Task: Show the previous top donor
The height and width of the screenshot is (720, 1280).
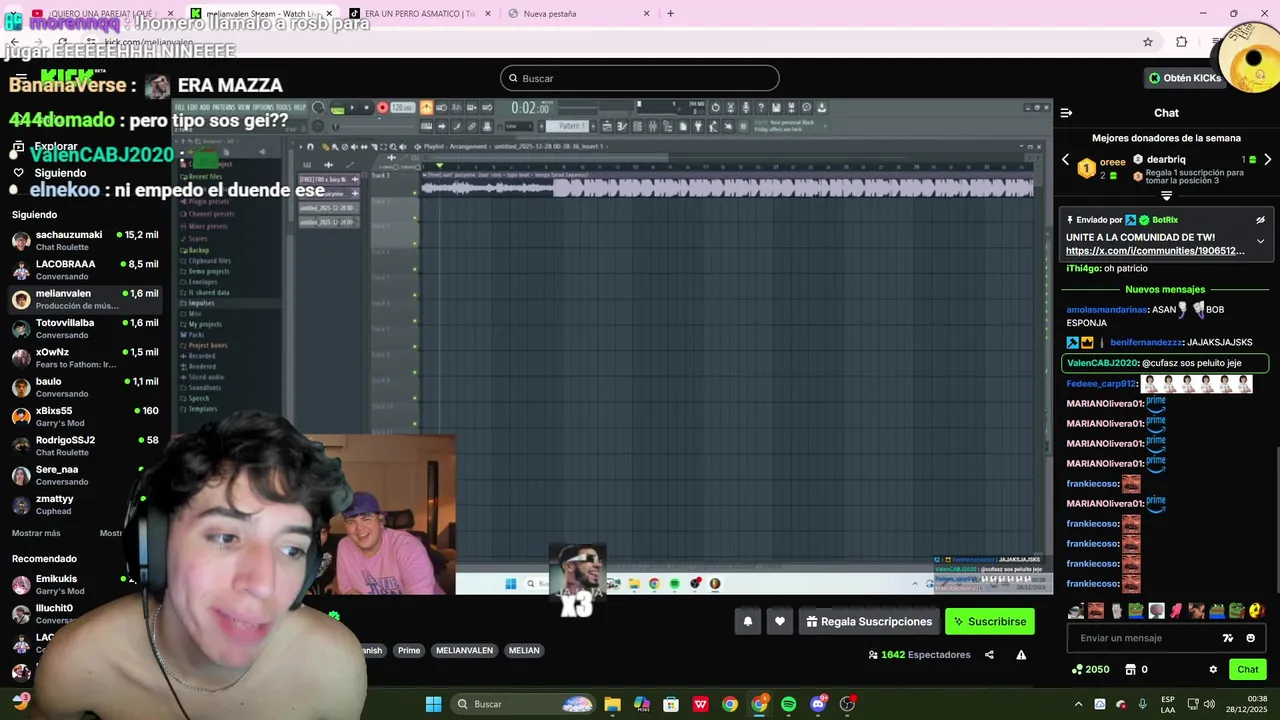Action: pyautogui.click(x=1065, y=160)
